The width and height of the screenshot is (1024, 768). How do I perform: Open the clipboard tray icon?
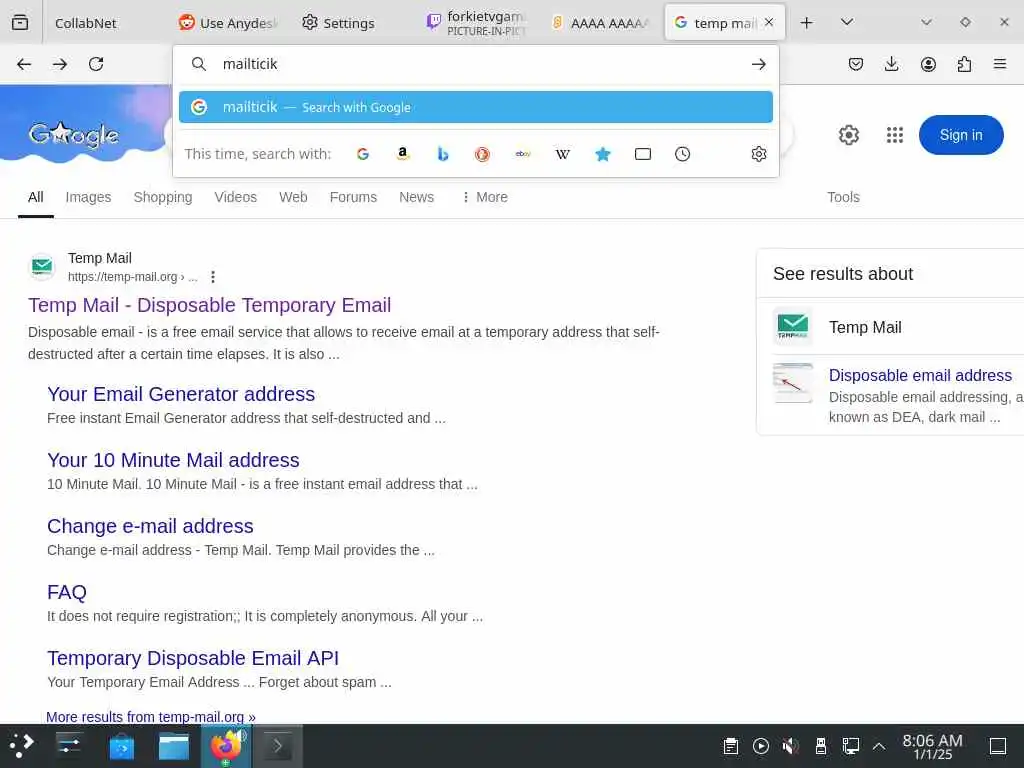731,746
